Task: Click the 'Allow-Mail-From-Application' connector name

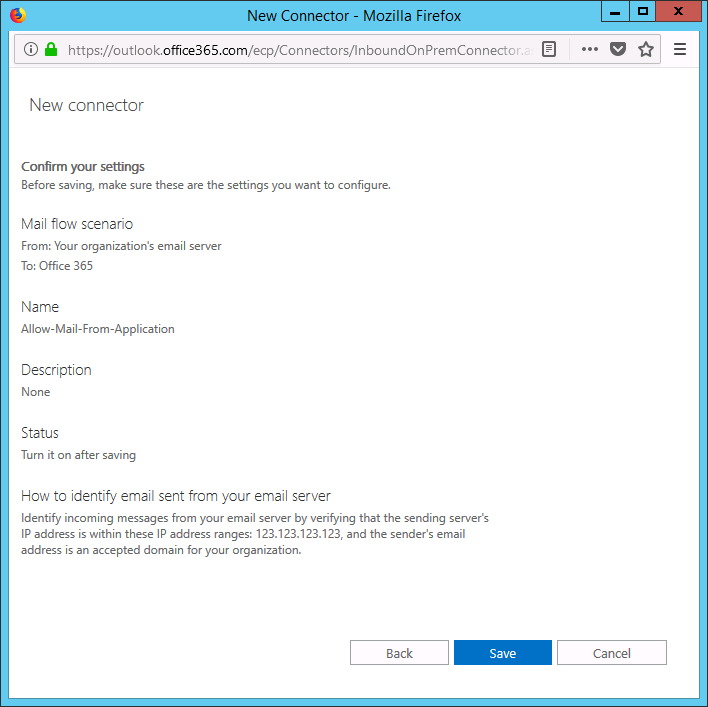Action: point(98,329)
